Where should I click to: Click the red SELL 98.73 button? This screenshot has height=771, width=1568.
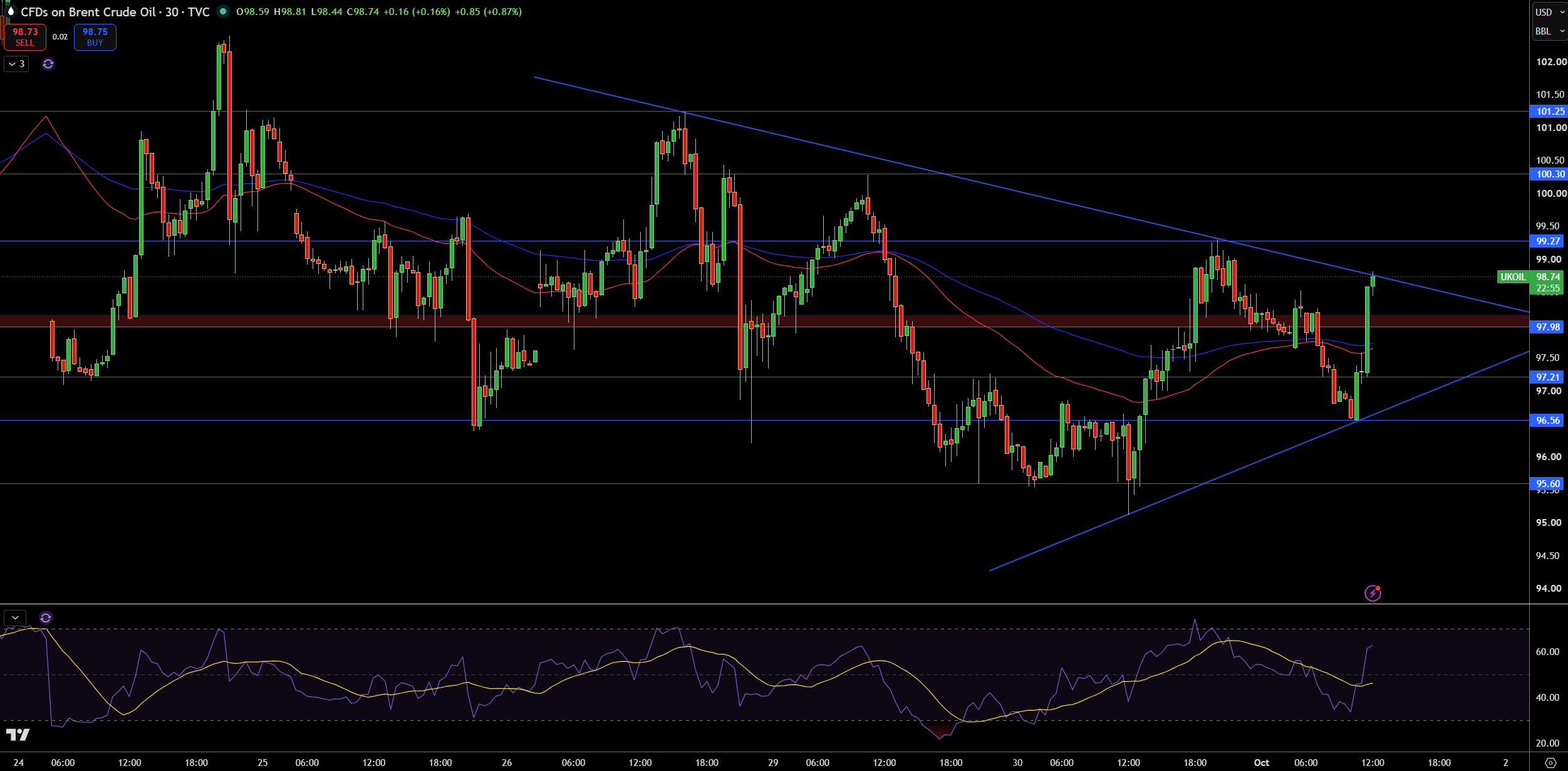pos(25,37)
